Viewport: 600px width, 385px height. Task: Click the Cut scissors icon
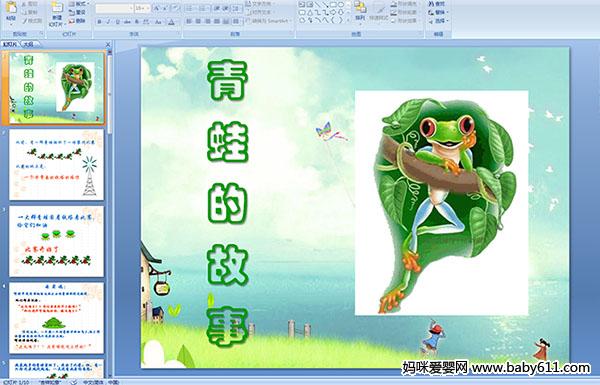point(24,4)
